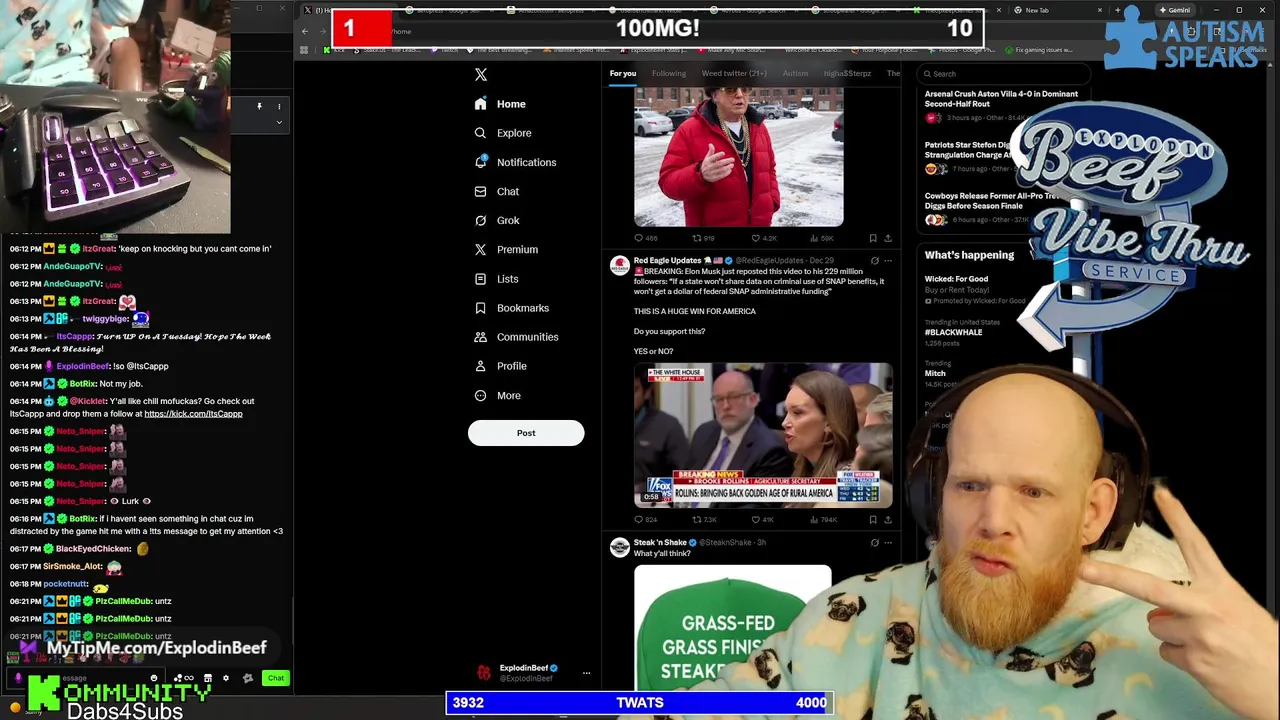Open the Weed twitter (21+) tab
This screenshot has width=1280, height=720.
tap(734, 73)
